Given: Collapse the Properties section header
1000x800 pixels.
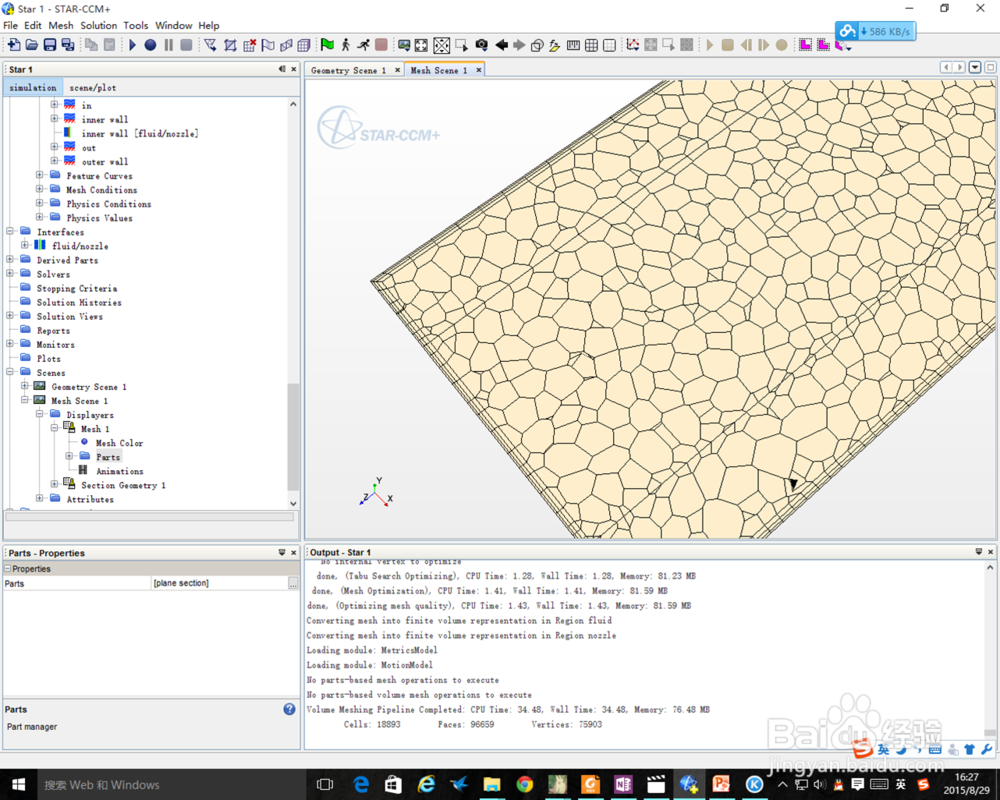Looking at the screenshot, I should [x=8, y=568].
